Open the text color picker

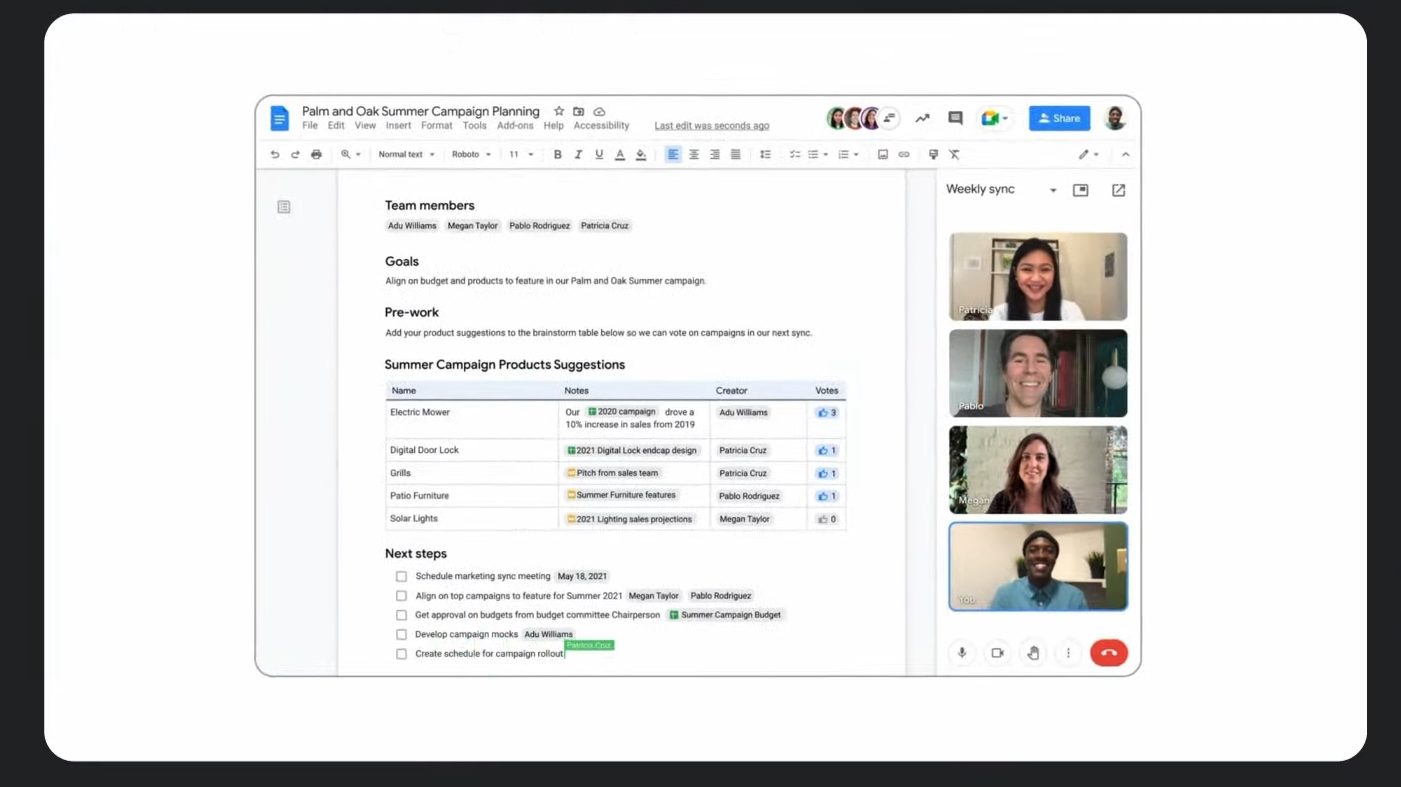pyautogui.click(x=619, y=155)
